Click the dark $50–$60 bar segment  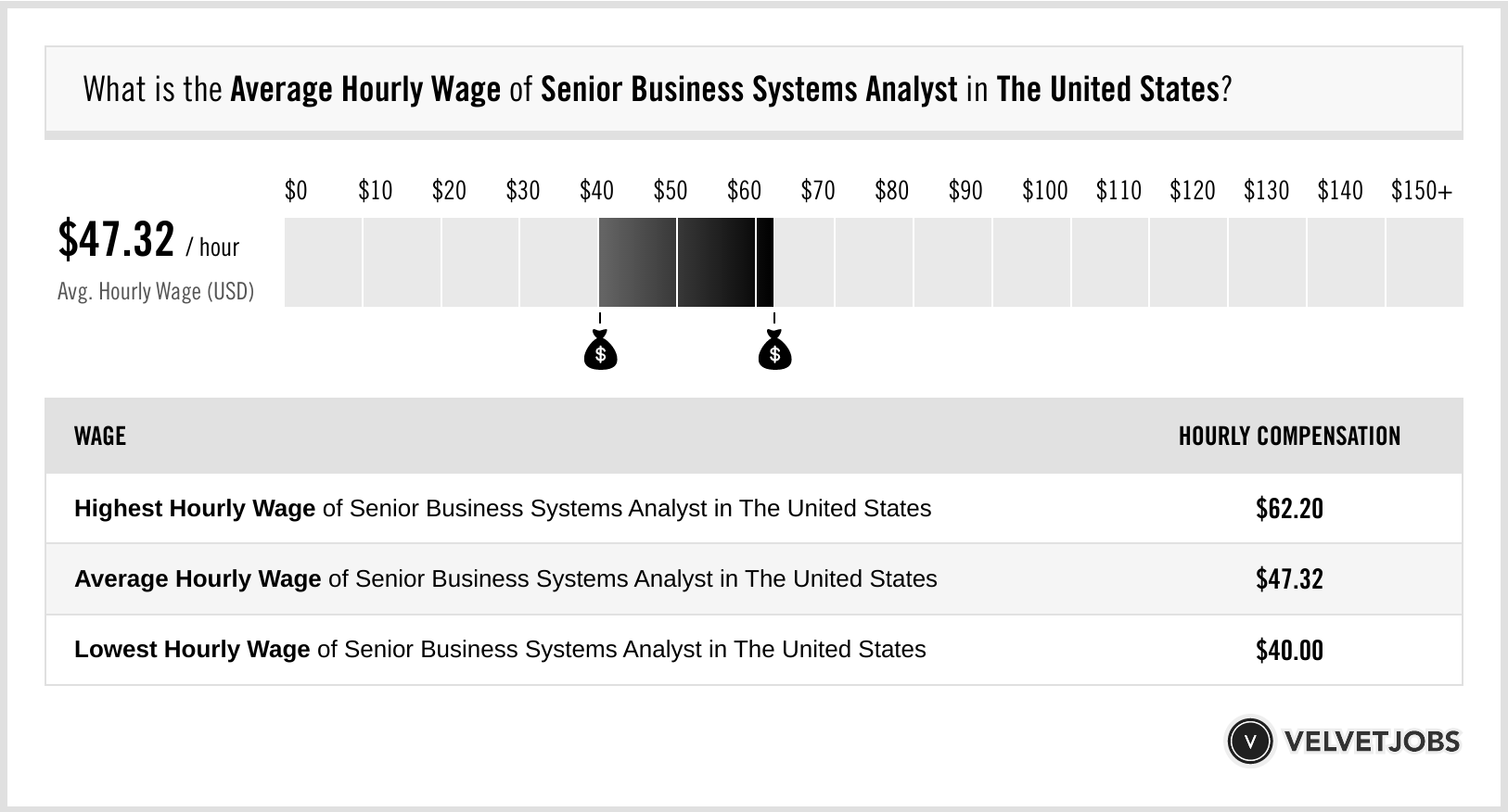(x=716, y=262)
